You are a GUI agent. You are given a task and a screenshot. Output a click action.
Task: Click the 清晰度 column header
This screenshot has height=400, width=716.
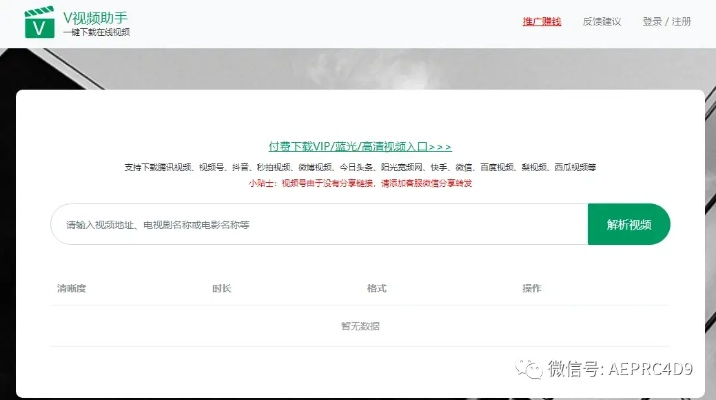72,288
